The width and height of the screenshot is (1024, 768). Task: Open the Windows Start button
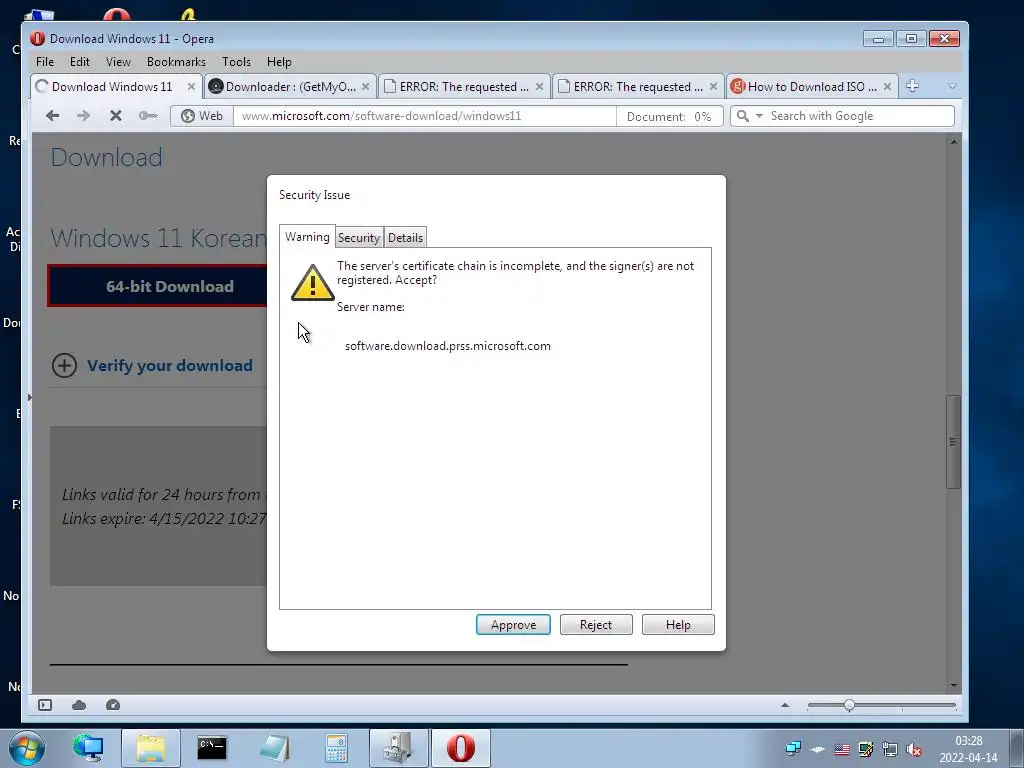26,748
